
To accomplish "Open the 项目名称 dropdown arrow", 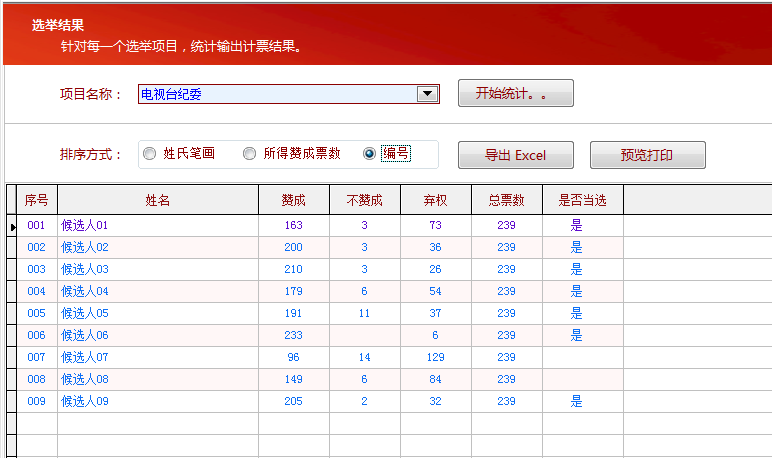I will coord(428,94).
